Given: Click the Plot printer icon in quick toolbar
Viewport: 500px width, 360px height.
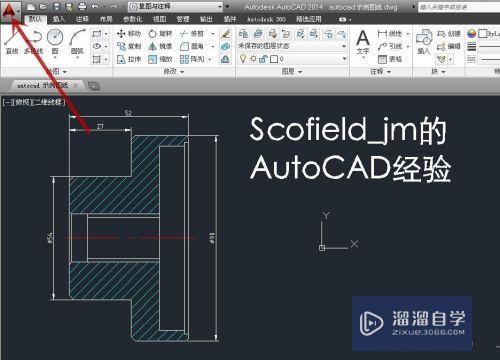Looking at the screenshot, I should point(82,6).
